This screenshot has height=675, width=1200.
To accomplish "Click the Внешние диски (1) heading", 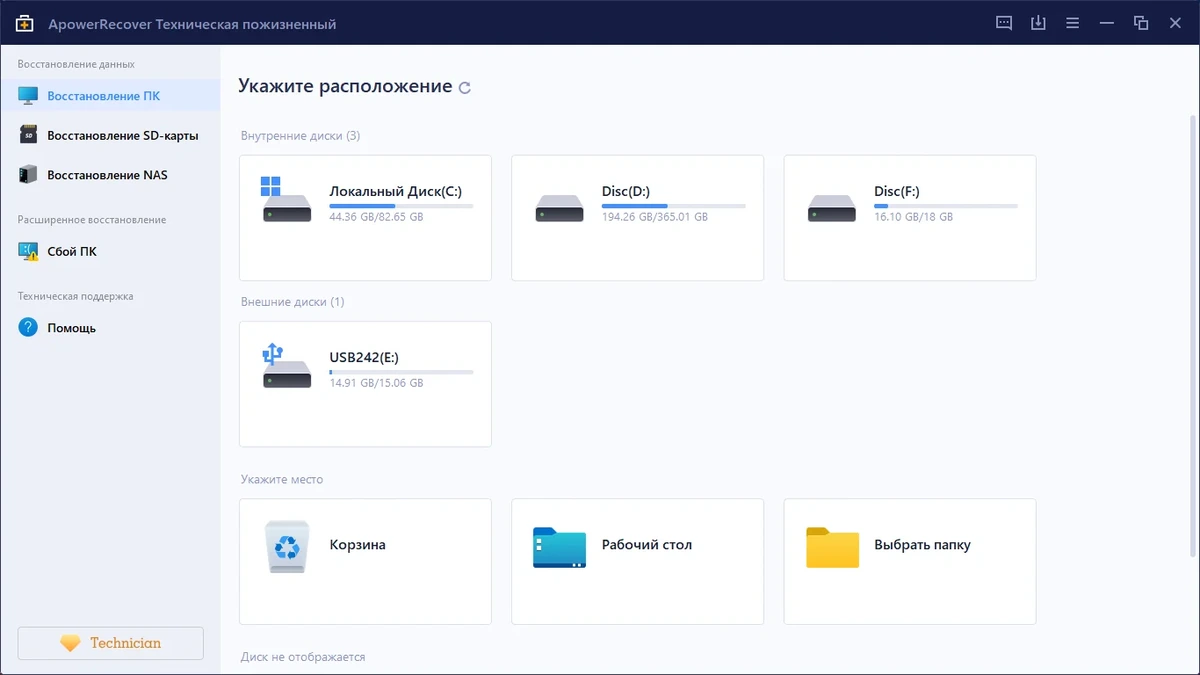I will click(292, 301).
